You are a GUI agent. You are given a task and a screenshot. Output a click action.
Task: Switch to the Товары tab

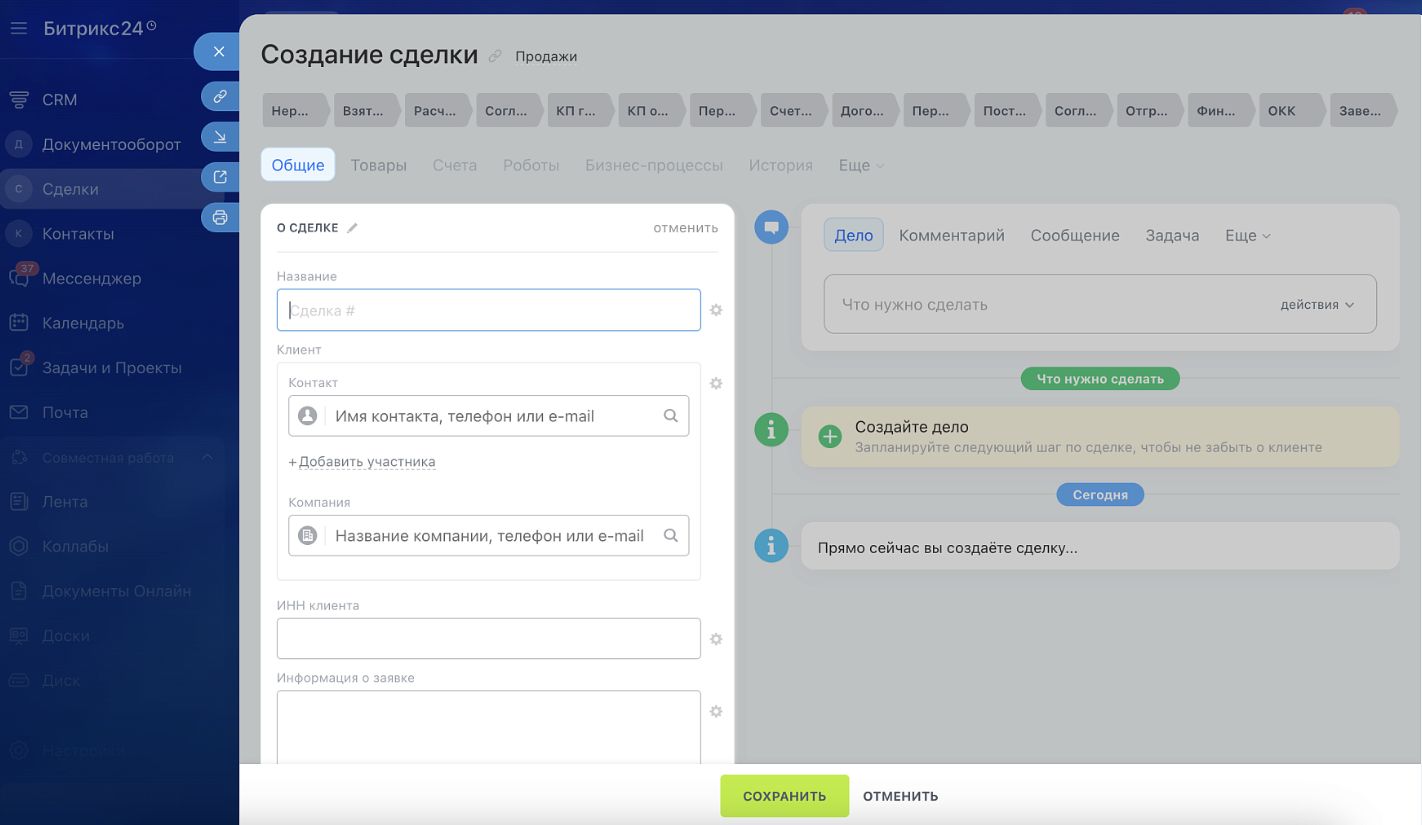point(378,165)
